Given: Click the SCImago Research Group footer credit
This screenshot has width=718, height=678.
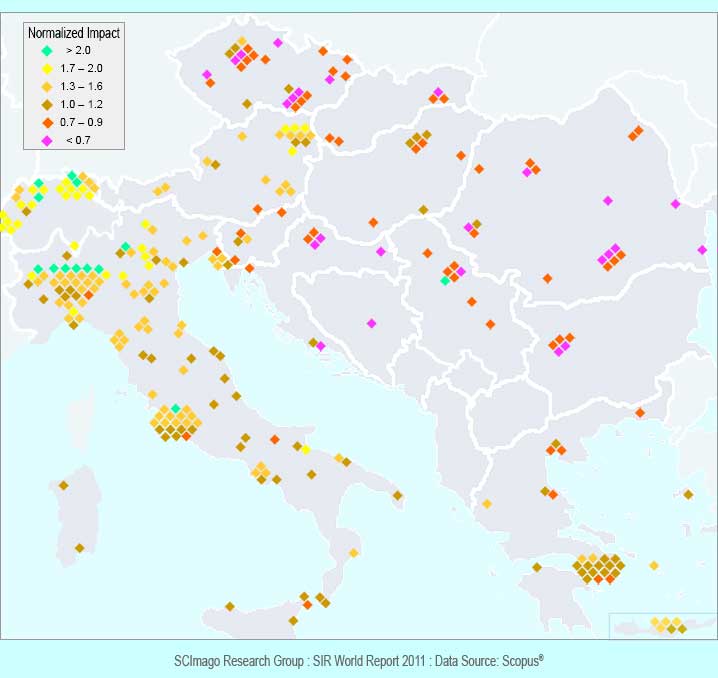Looking at the screenshot, I should (359, 661).
